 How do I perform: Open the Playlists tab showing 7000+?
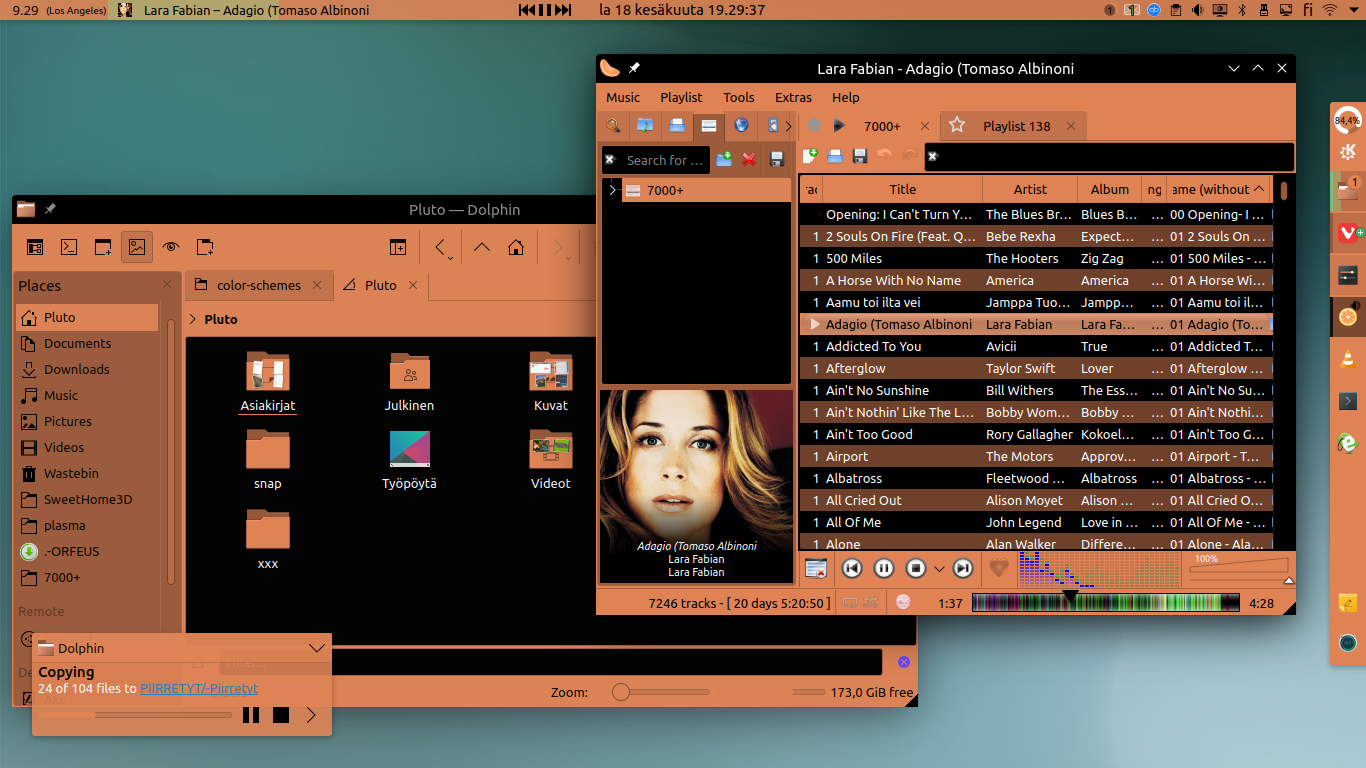click(x=709, y=126)
